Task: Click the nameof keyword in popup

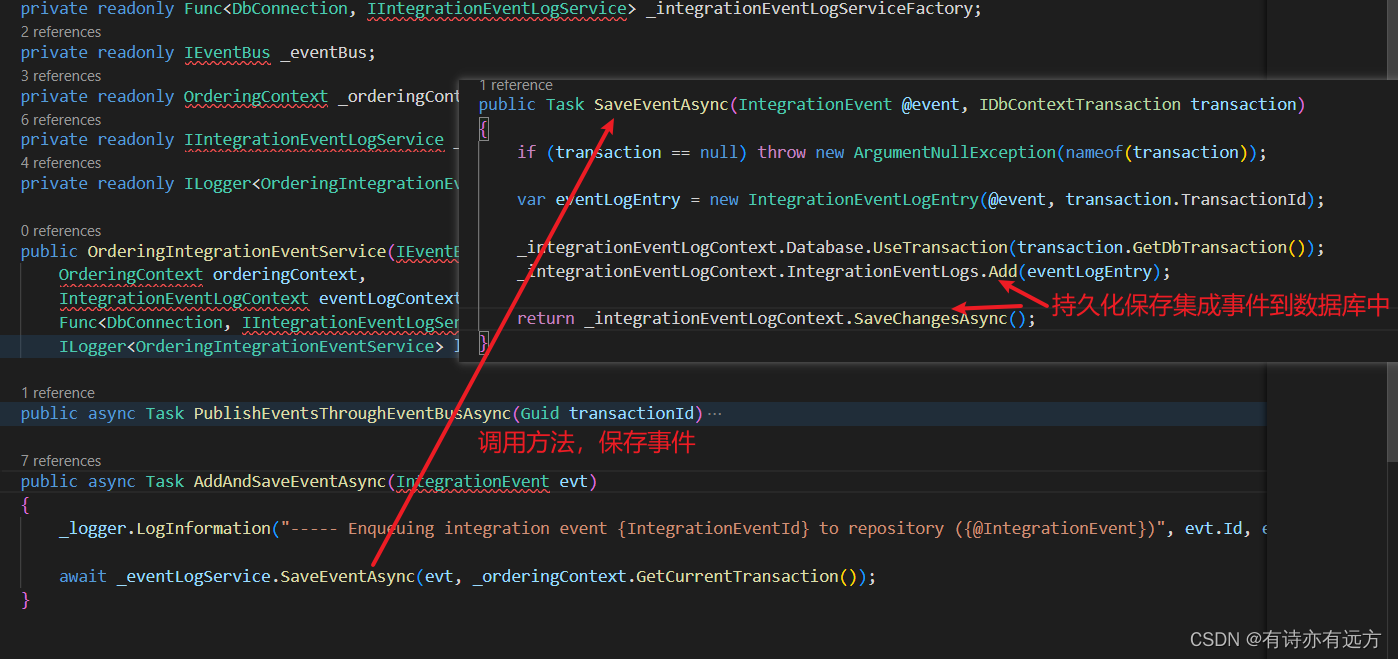Action: click(1095, 152)
